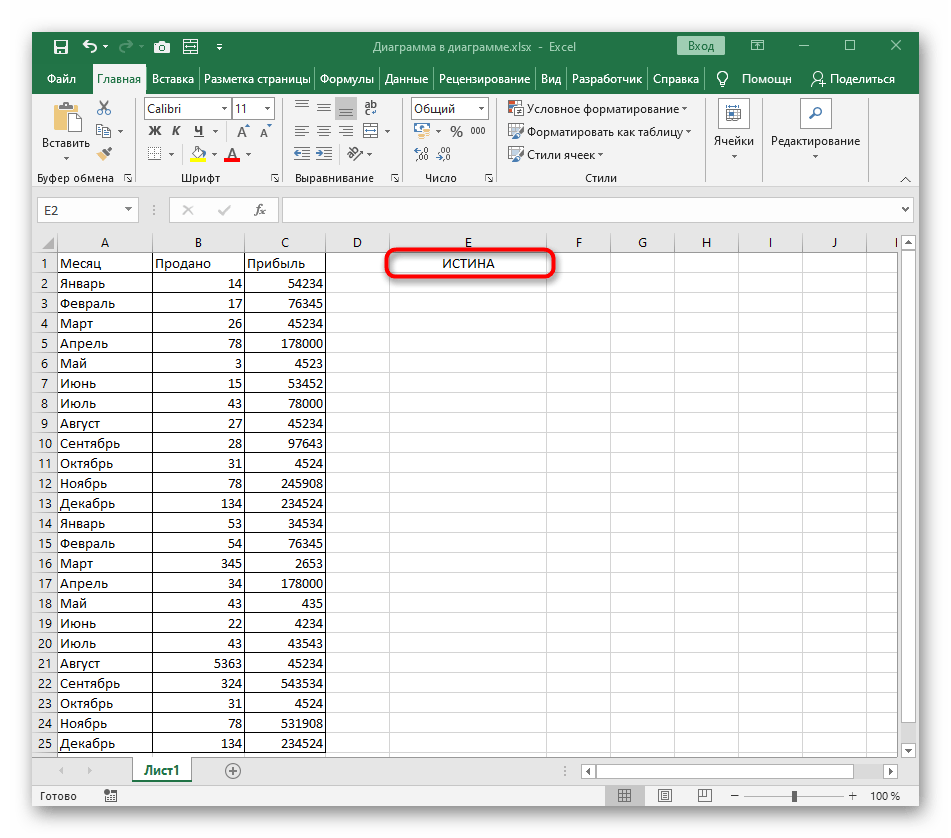Open the Name Box E2 dropdown
This screenshot has height=838, width=951.
[x=128, y=210]
